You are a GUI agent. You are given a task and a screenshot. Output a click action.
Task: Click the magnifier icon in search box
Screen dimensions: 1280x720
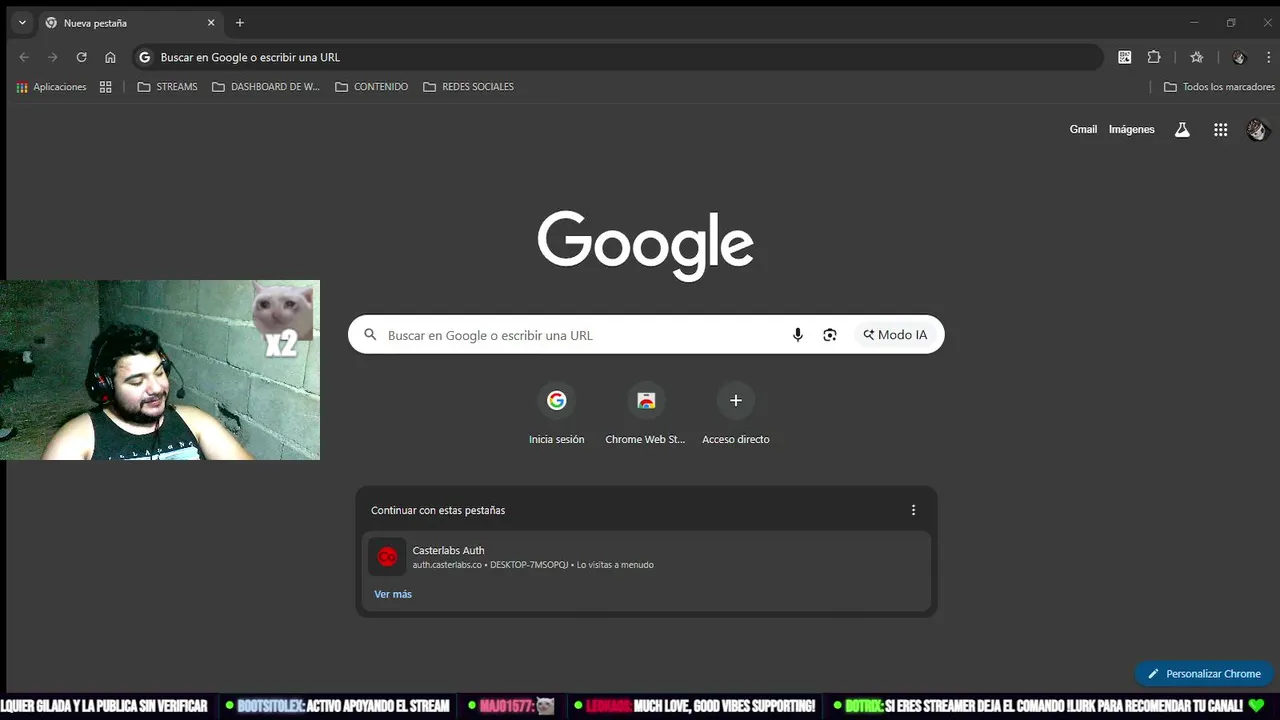(370, 335)
